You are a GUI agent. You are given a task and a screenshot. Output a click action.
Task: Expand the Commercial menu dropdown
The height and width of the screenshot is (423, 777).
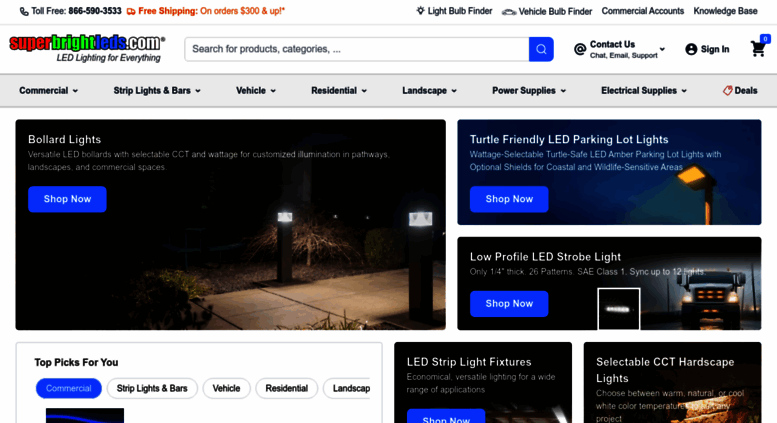pyautogui.click(x=49, y=91)
